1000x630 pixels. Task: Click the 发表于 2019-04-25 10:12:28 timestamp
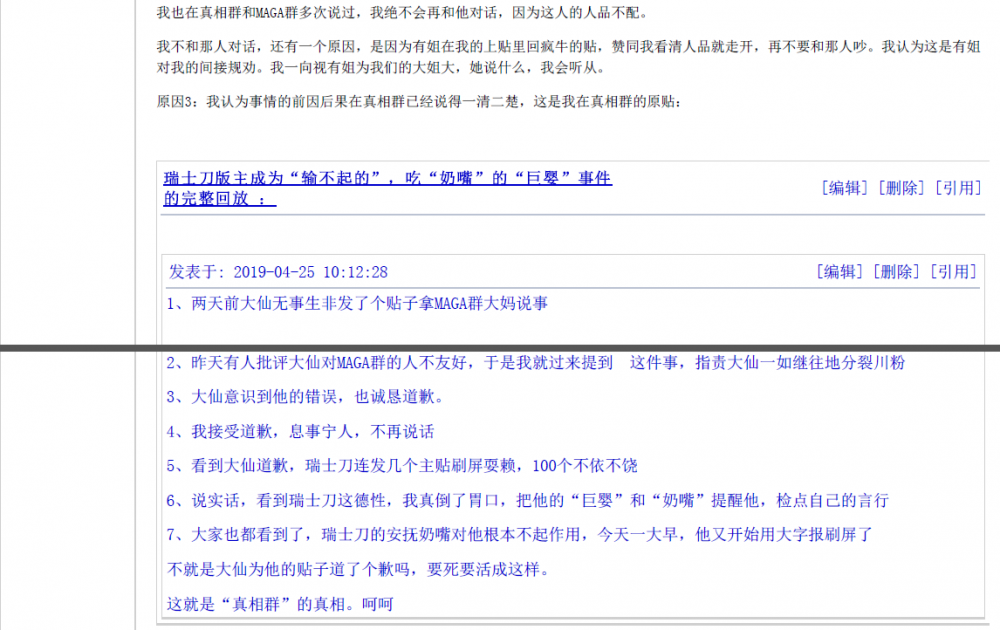pos(278,272)
